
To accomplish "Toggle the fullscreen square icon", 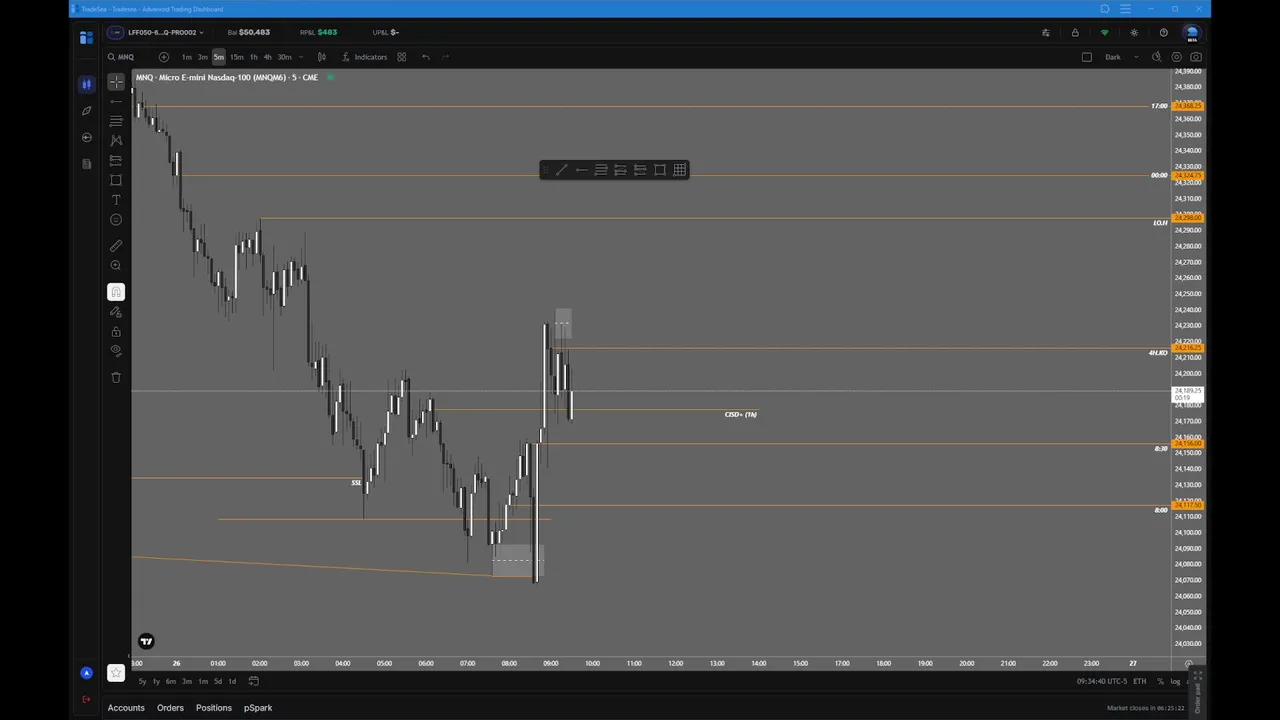I will click(1087, 57).
